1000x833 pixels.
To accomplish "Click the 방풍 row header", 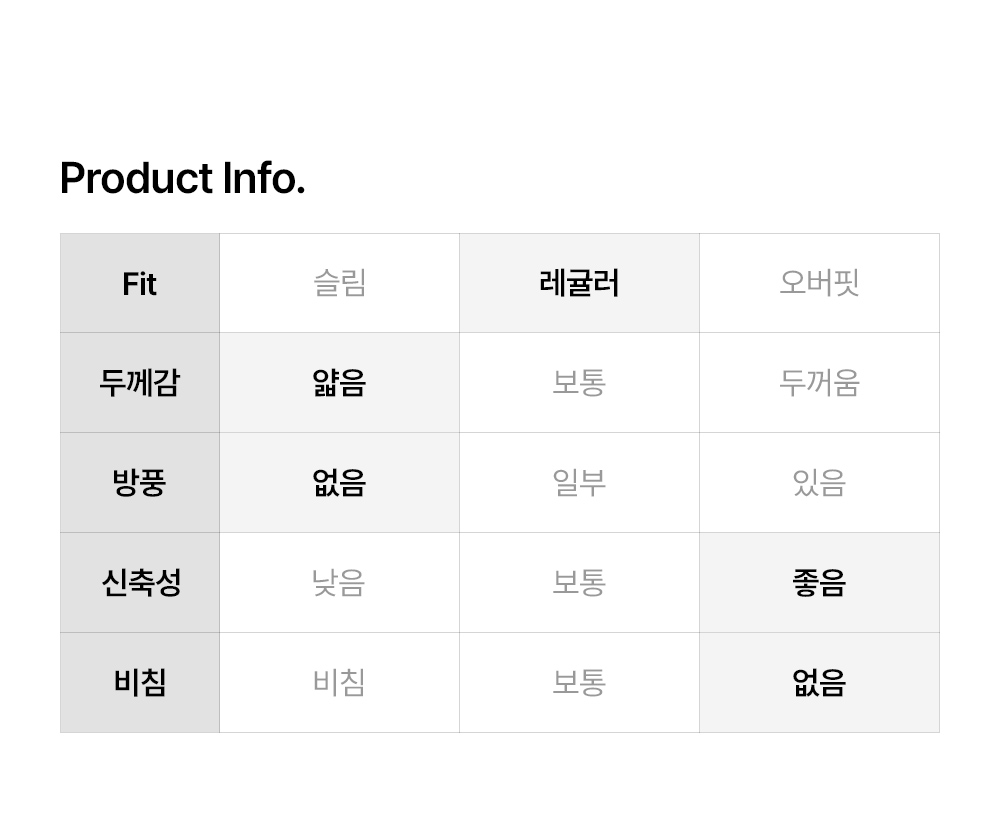I will click(x=140, y=483).
